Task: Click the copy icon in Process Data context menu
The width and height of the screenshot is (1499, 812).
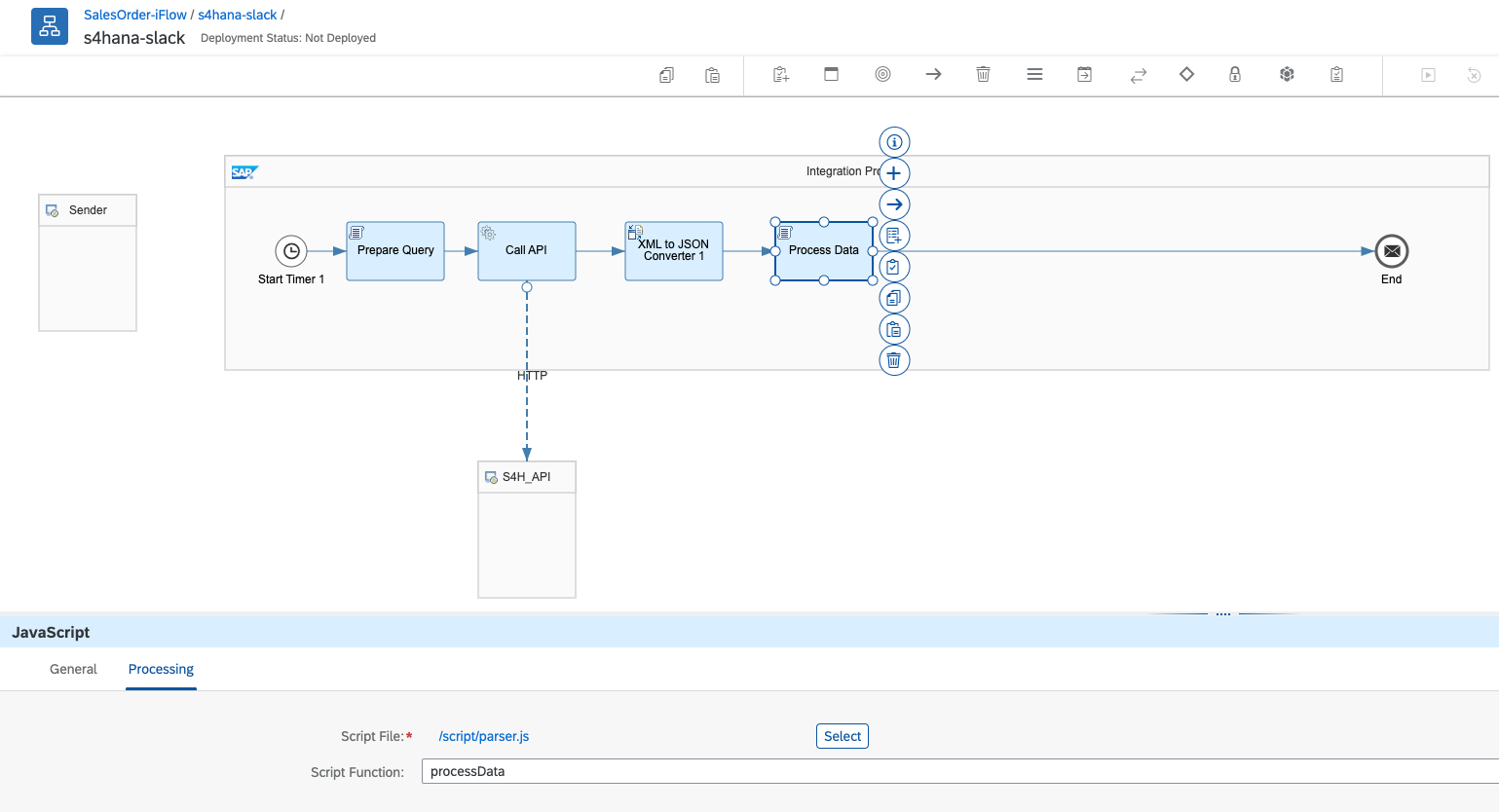Action: point(894,298)
